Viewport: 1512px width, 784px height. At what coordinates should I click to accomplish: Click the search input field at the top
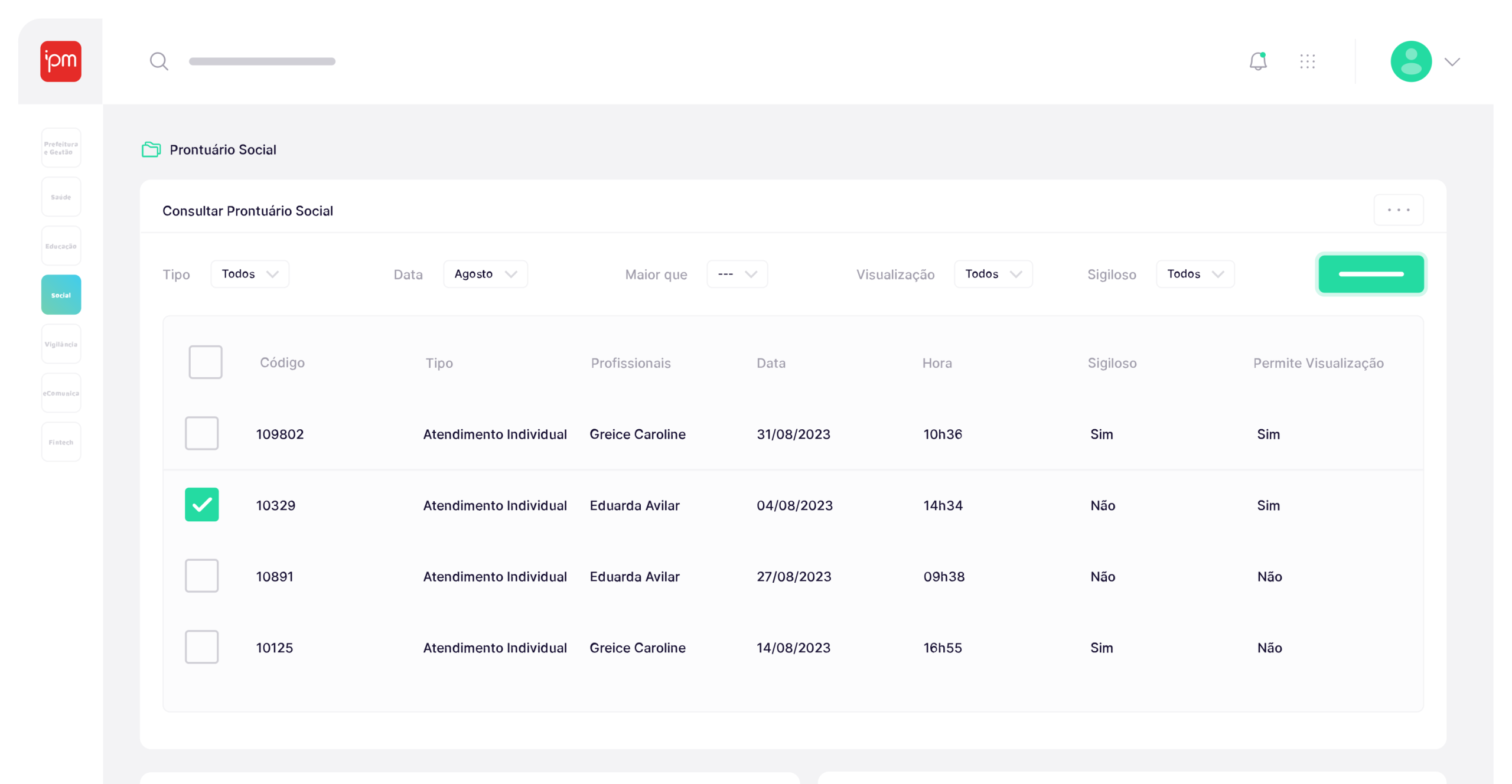pyautogui.click(x=262, y=61)
